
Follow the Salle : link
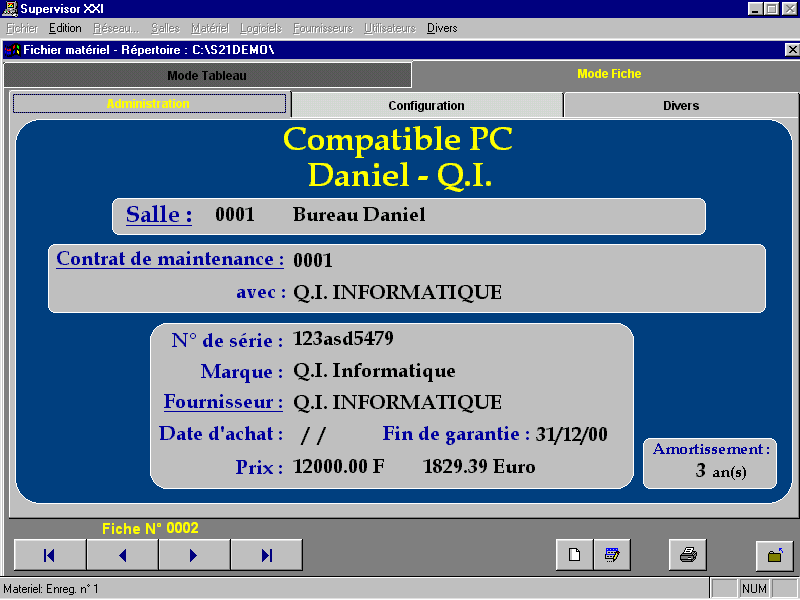pyautogui.click(x=159, y=214)
